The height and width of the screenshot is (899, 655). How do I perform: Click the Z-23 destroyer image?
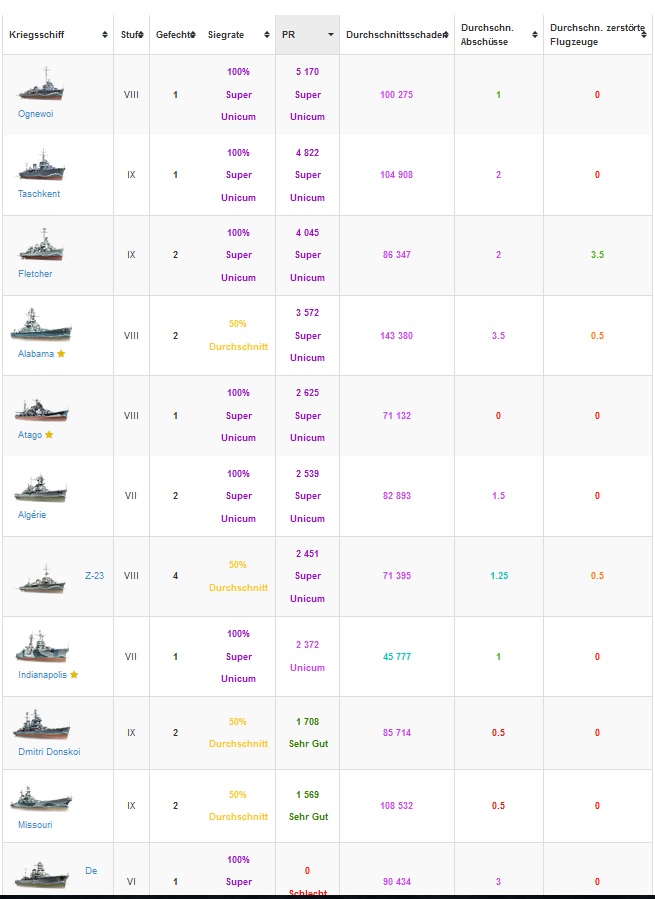click(x=42, y=579)
